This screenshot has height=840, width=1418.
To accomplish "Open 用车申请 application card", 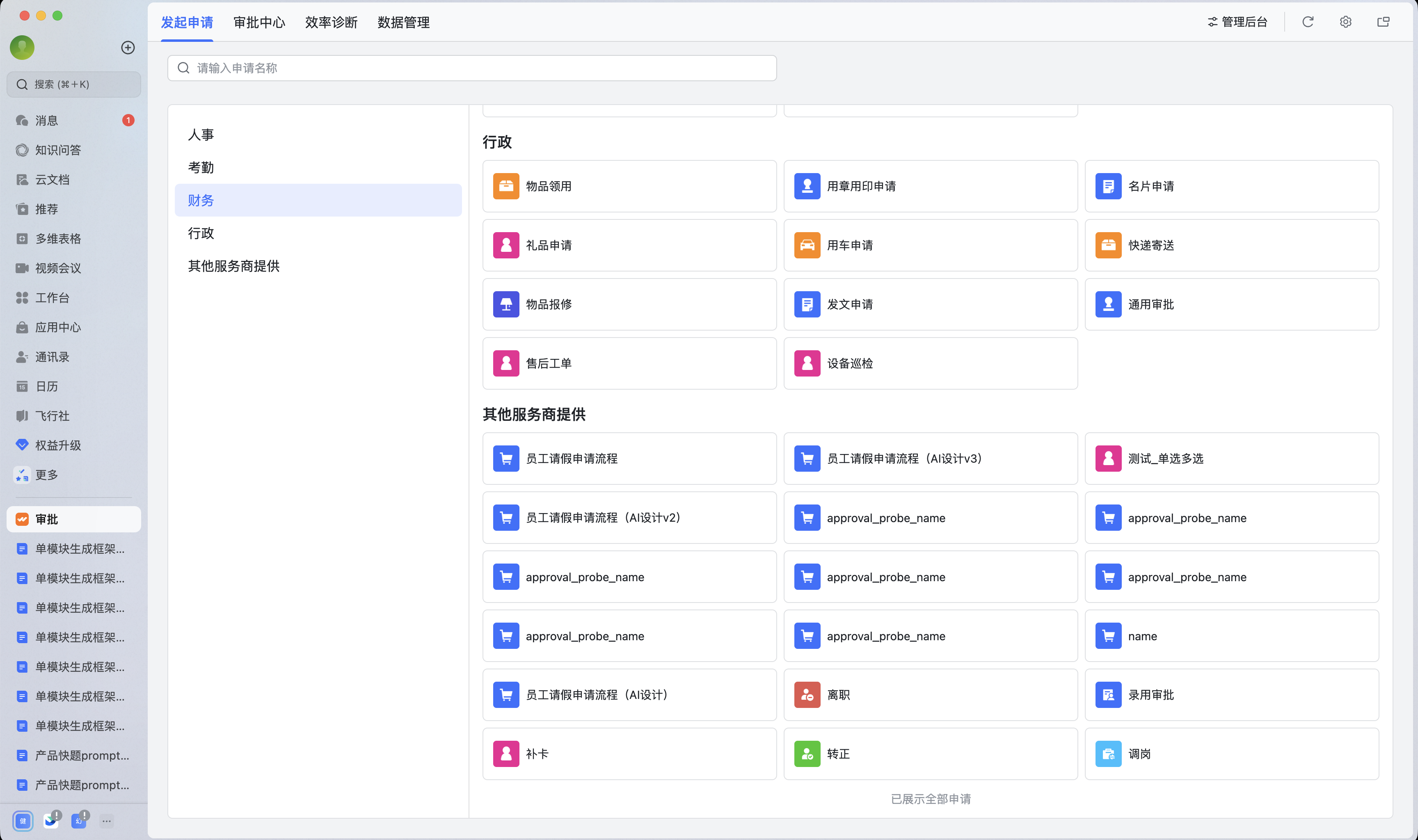I will pyautogui.click(x=931, y=245).
